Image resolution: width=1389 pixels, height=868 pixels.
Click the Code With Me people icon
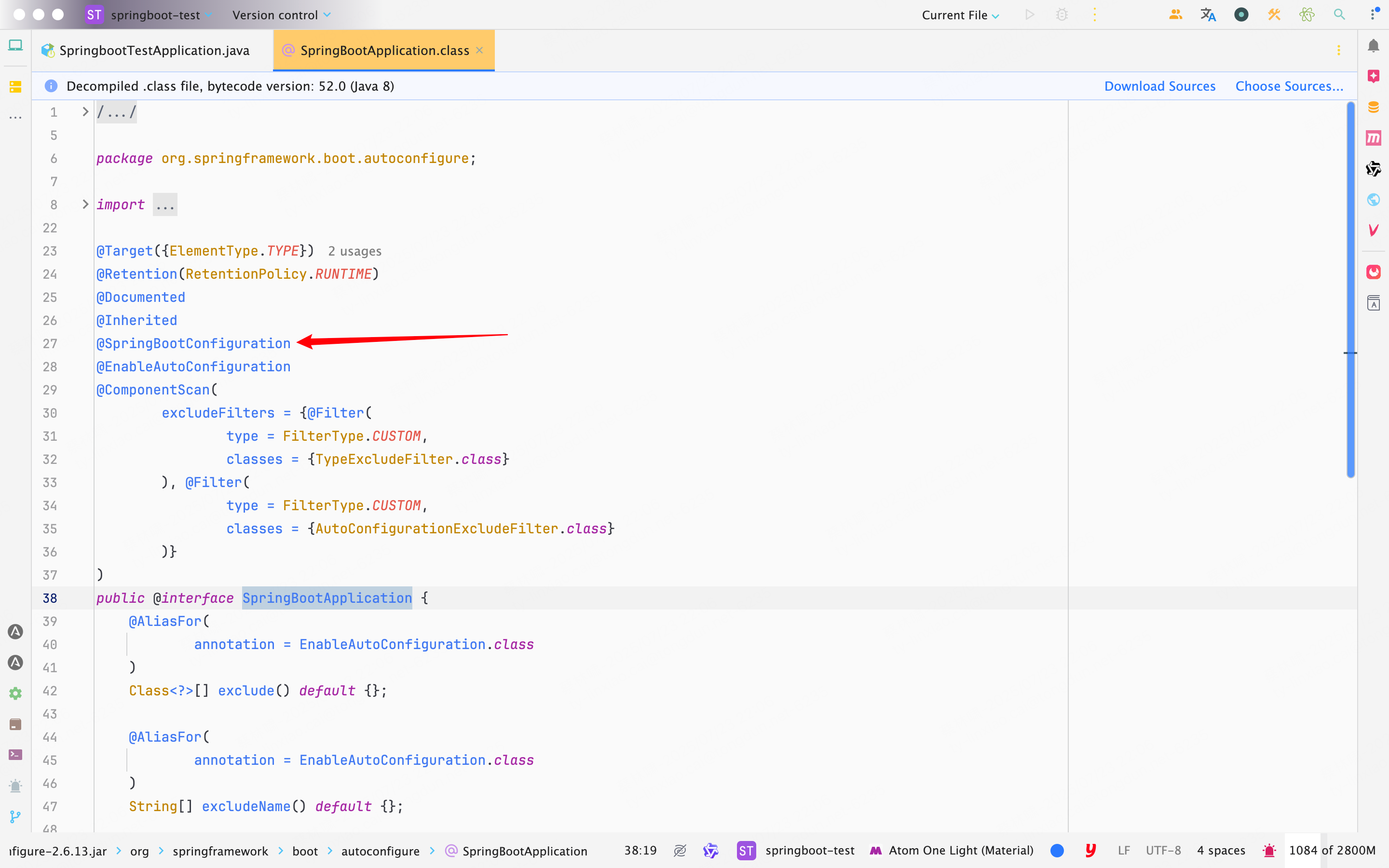1175,15
